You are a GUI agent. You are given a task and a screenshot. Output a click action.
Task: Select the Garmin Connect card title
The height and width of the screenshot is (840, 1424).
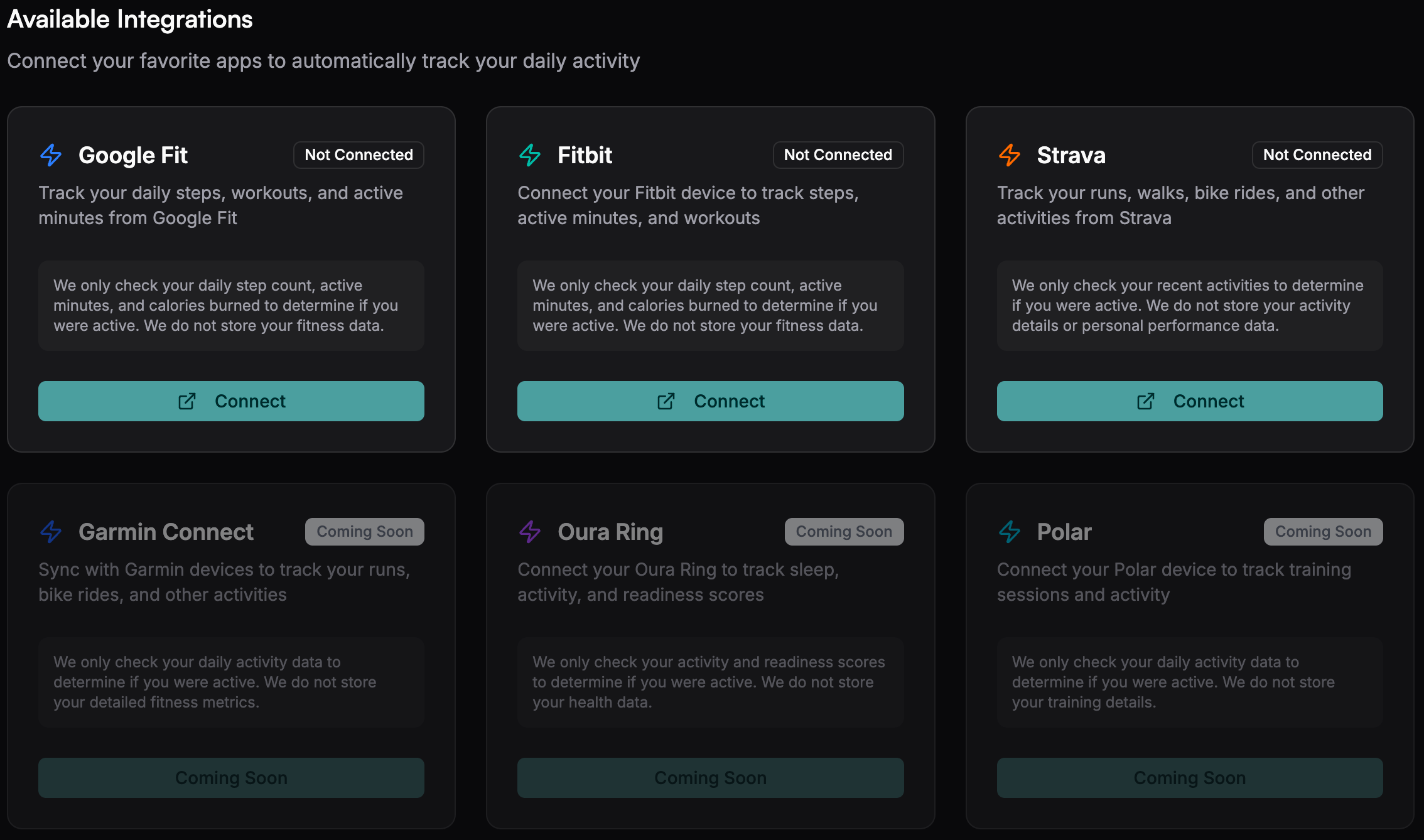pos(166,532)
